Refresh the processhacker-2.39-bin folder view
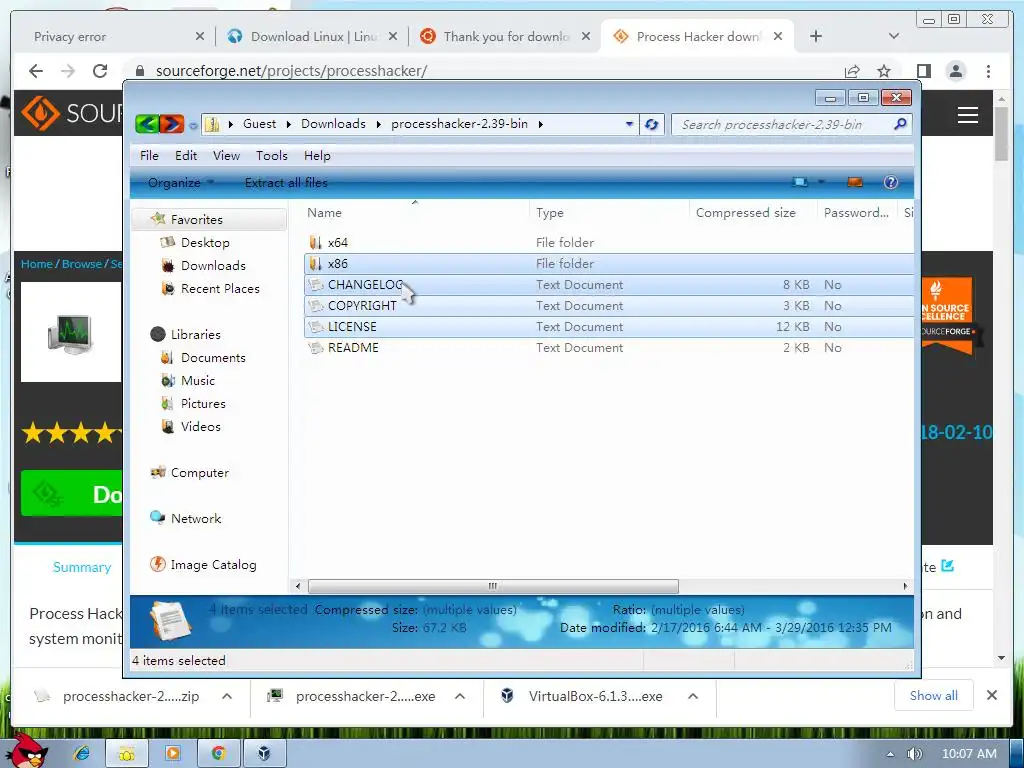This screenshot has height=768, width=1024. pos(651,124)
